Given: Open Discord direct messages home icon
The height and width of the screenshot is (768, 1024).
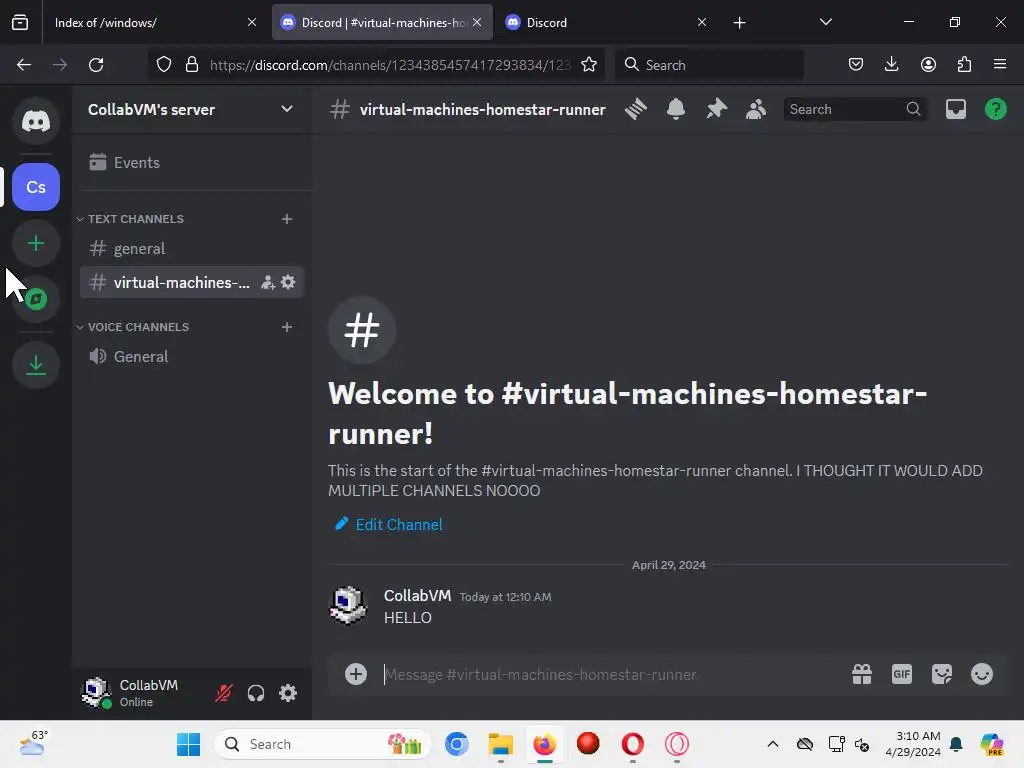Looking at the screenshot, I should pyautogui.click(x=36, y=121).
